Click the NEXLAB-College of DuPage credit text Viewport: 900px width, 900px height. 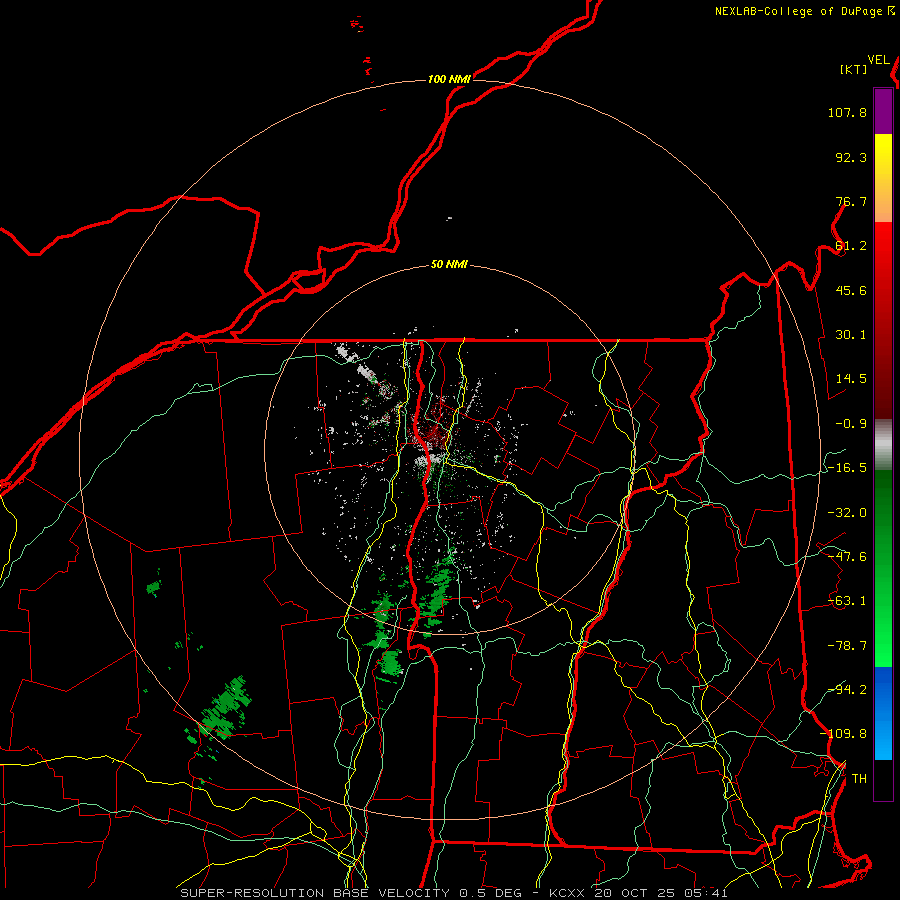[x=804, y=11]
